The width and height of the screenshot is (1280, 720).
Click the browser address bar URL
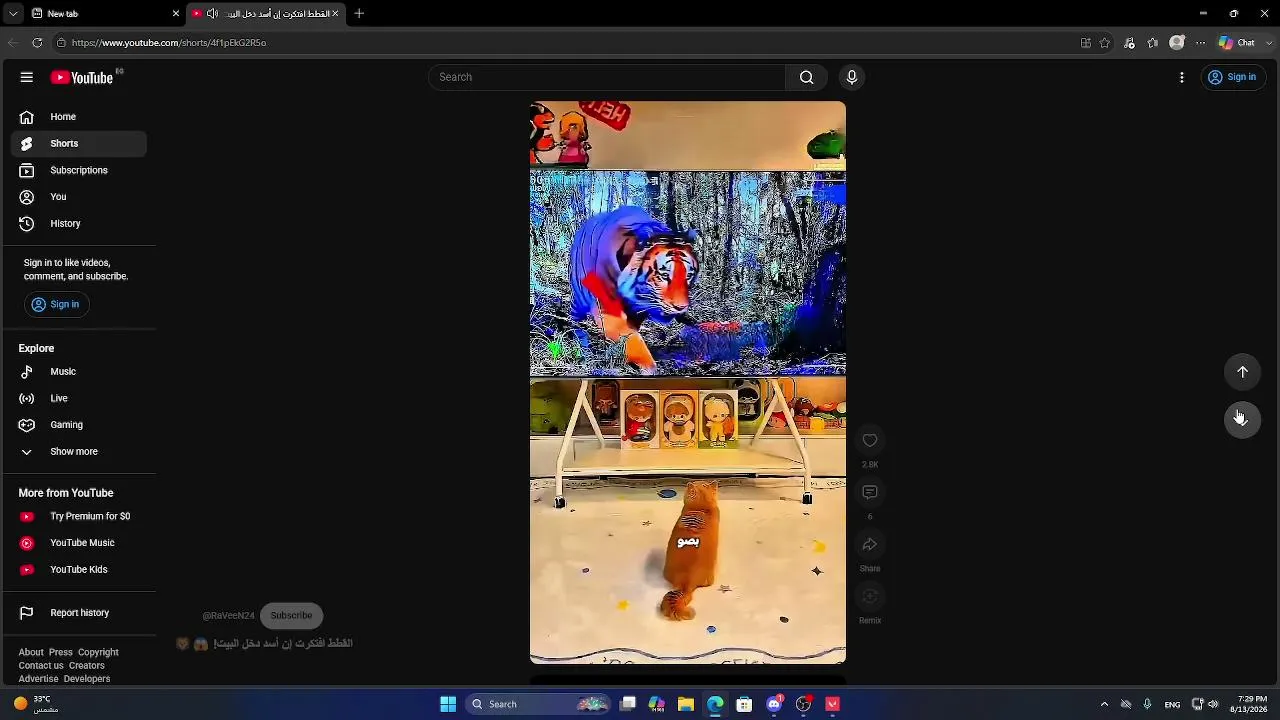point(169,43)
